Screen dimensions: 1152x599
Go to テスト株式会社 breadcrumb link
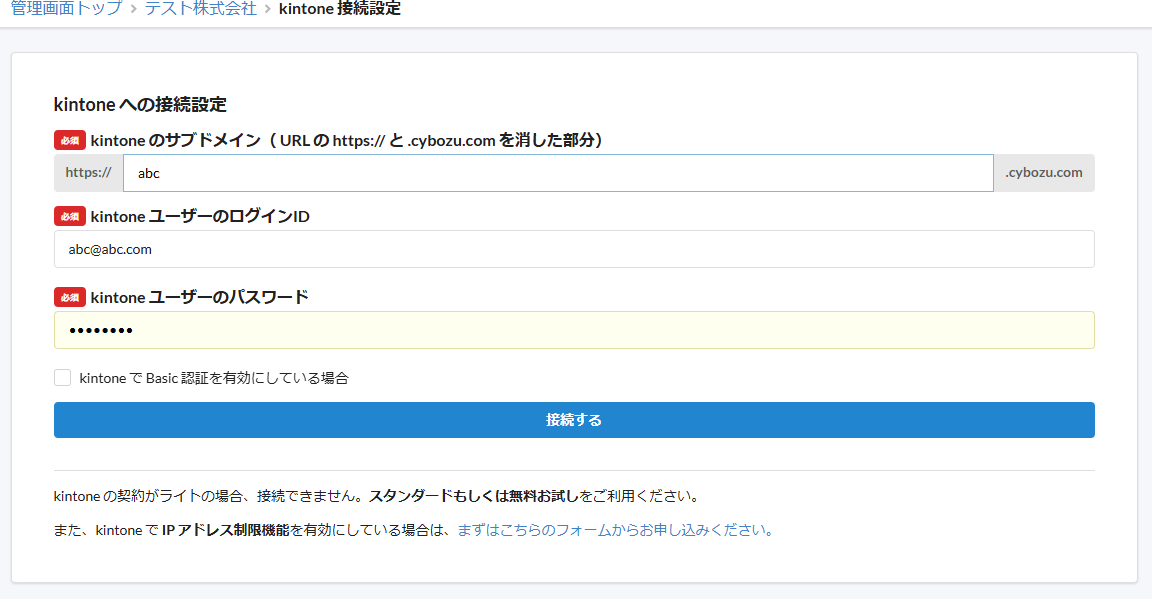[201, 9]
